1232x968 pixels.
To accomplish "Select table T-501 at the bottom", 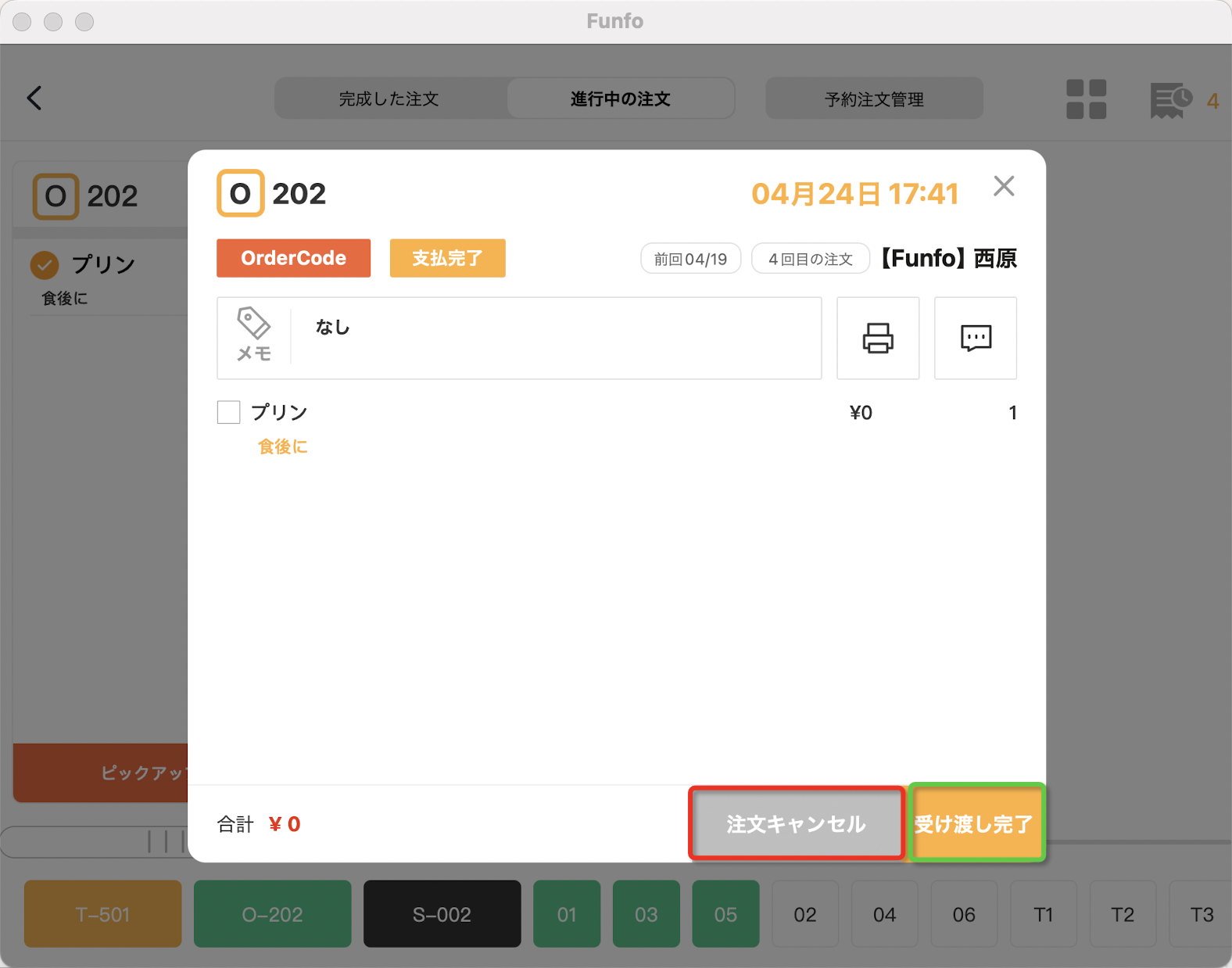I will pyautogui.click(x=102, y=914).
